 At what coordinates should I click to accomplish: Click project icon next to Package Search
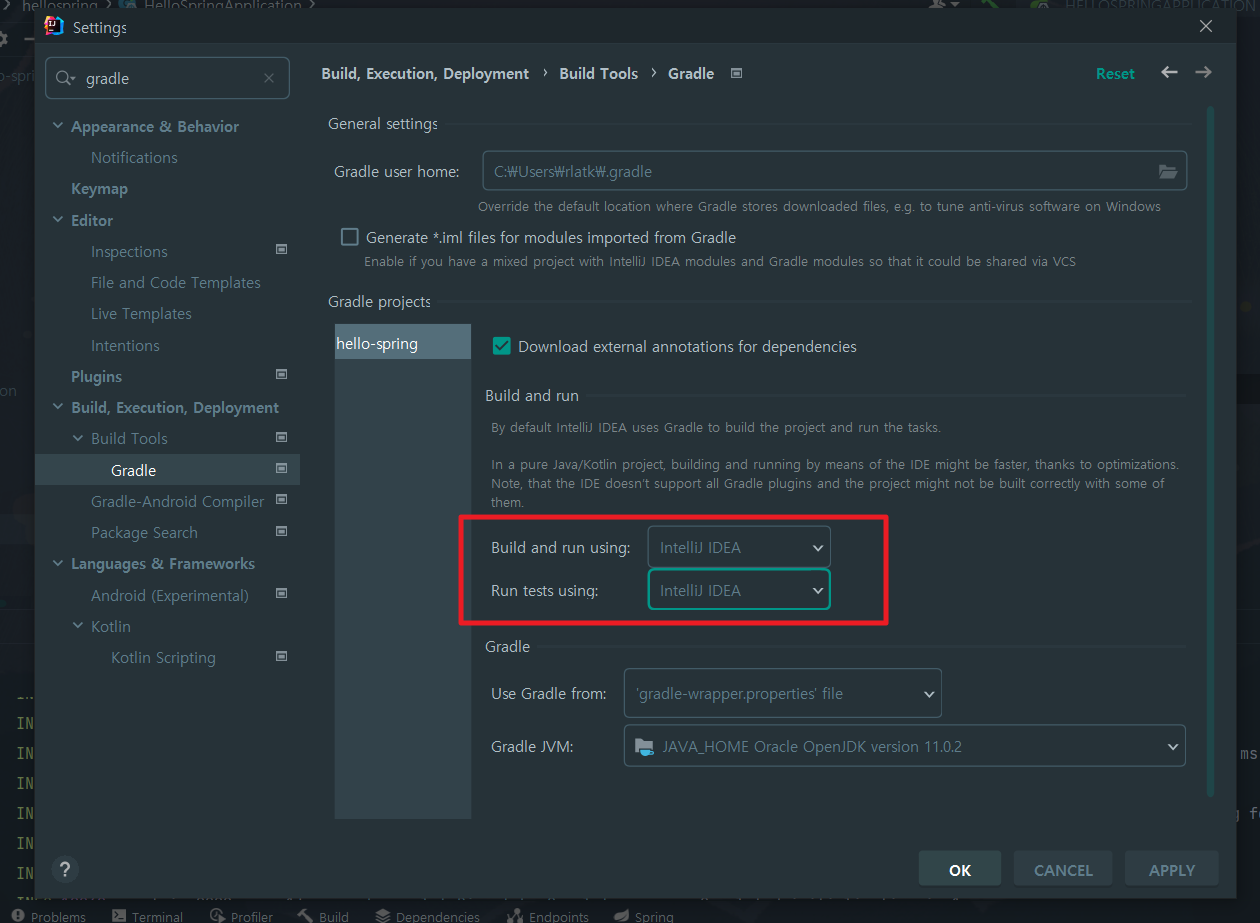[281, 531]
